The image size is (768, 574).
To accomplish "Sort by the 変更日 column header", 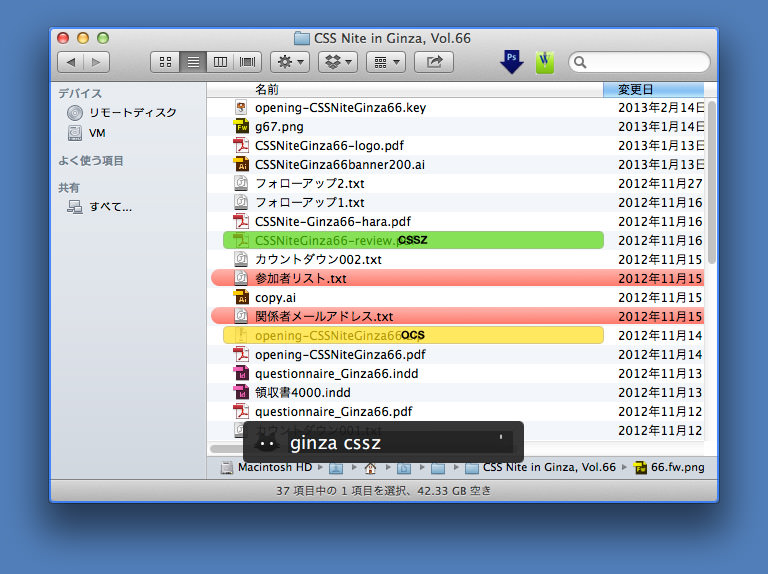I will click(x=653, y=90).
